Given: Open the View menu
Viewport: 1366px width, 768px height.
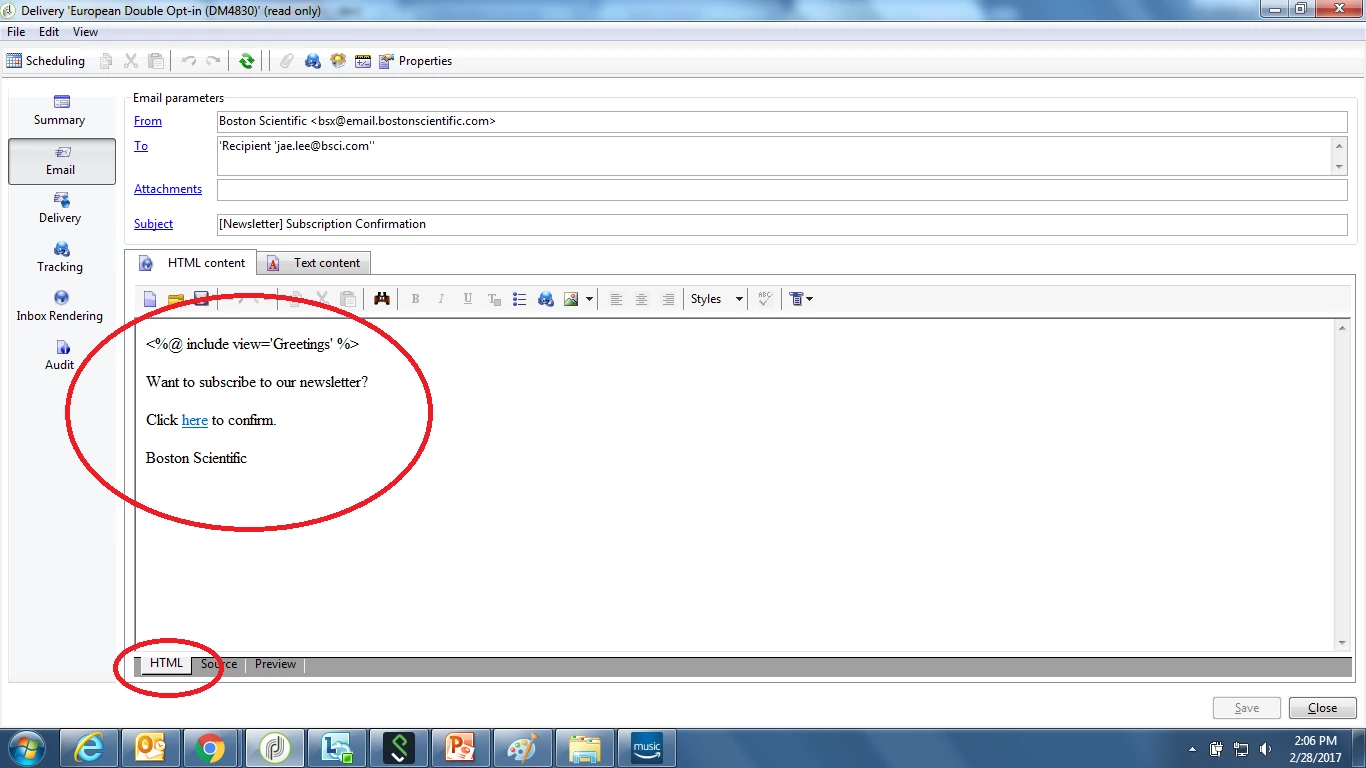Looking at the screenshot, I should point(85,32).
